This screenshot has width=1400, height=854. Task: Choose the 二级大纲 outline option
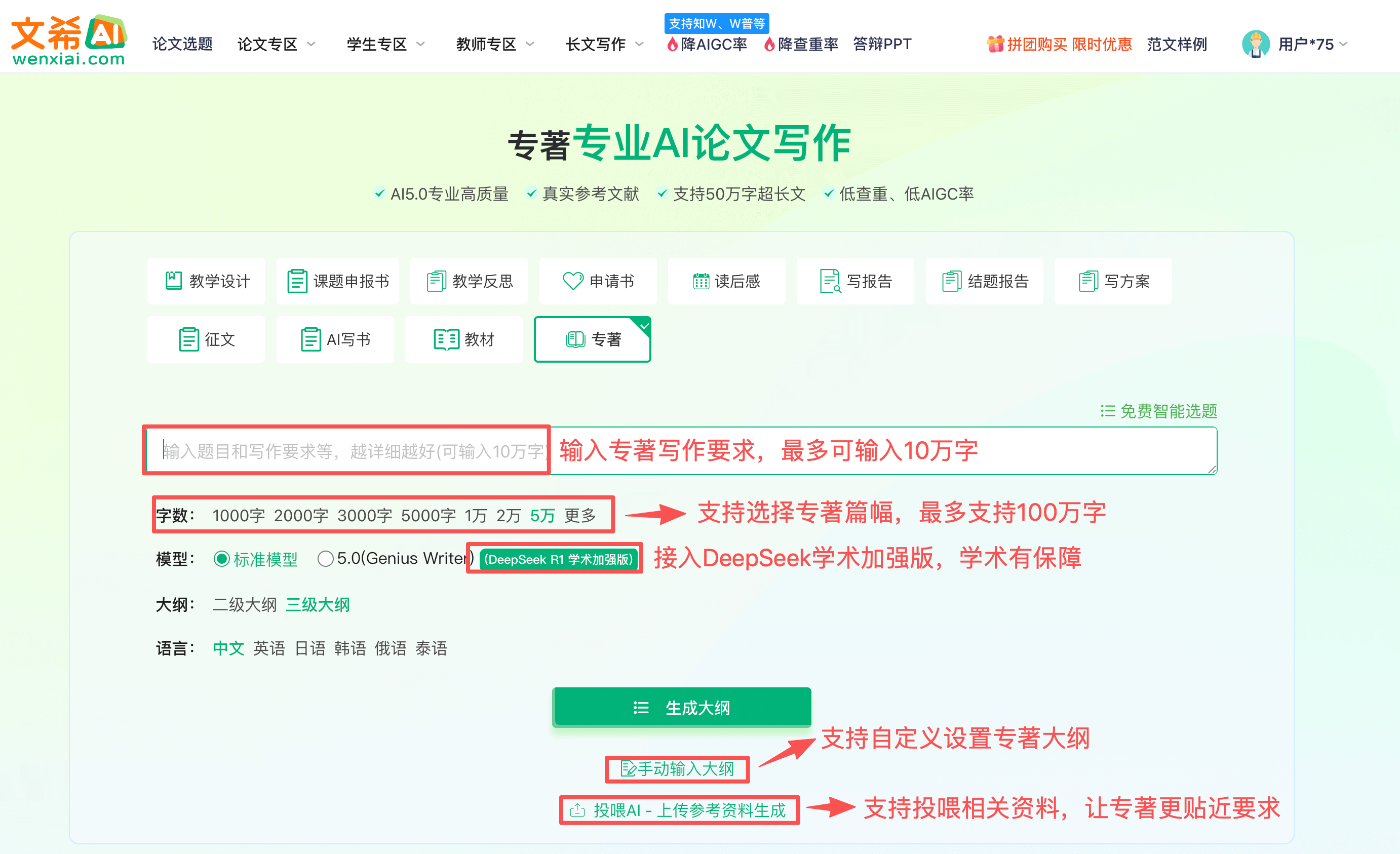tap(244, 605)
